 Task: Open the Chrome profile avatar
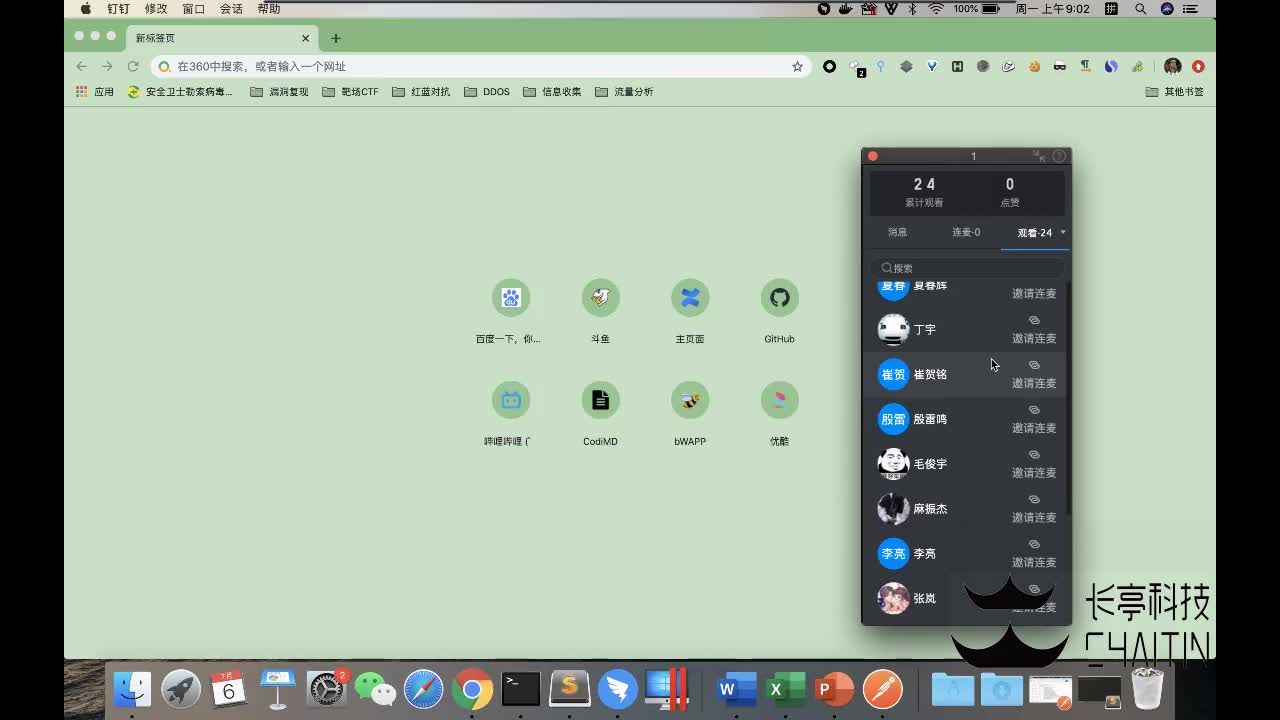pos(1173,66)
